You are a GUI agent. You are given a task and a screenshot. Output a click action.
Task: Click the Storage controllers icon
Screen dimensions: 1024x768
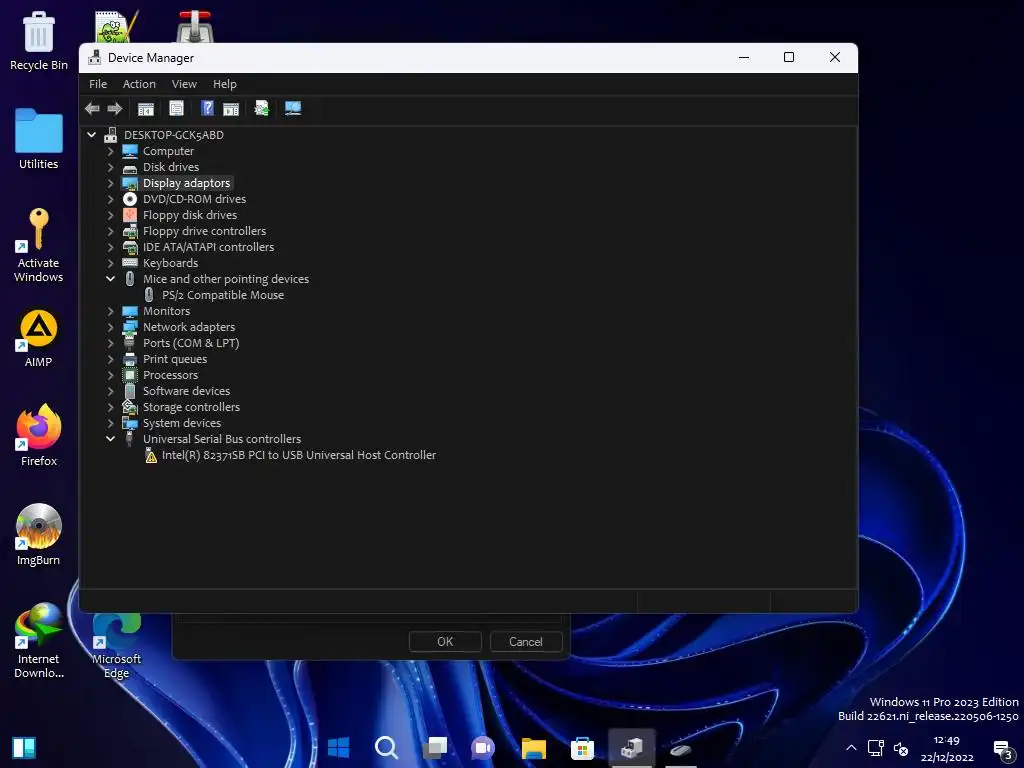click(x=130, y=407)
